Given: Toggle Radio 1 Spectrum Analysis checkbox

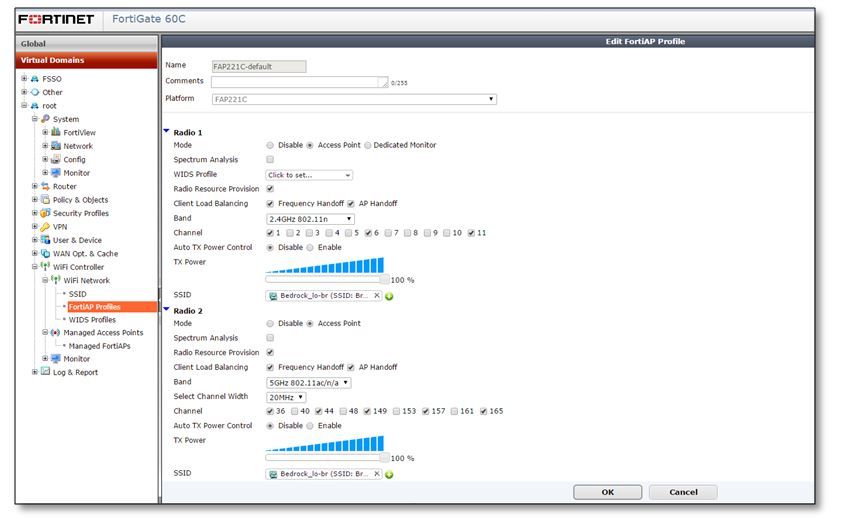Looking at the screenshot, I should [270, 160].
